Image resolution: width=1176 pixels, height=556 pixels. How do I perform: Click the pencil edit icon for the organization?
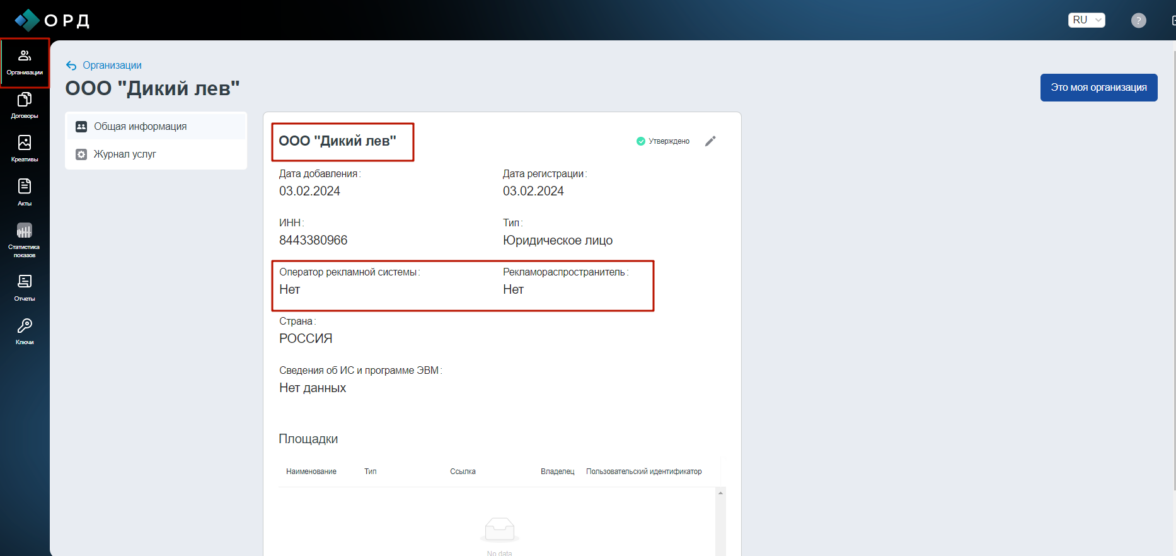tap(711, 141)
